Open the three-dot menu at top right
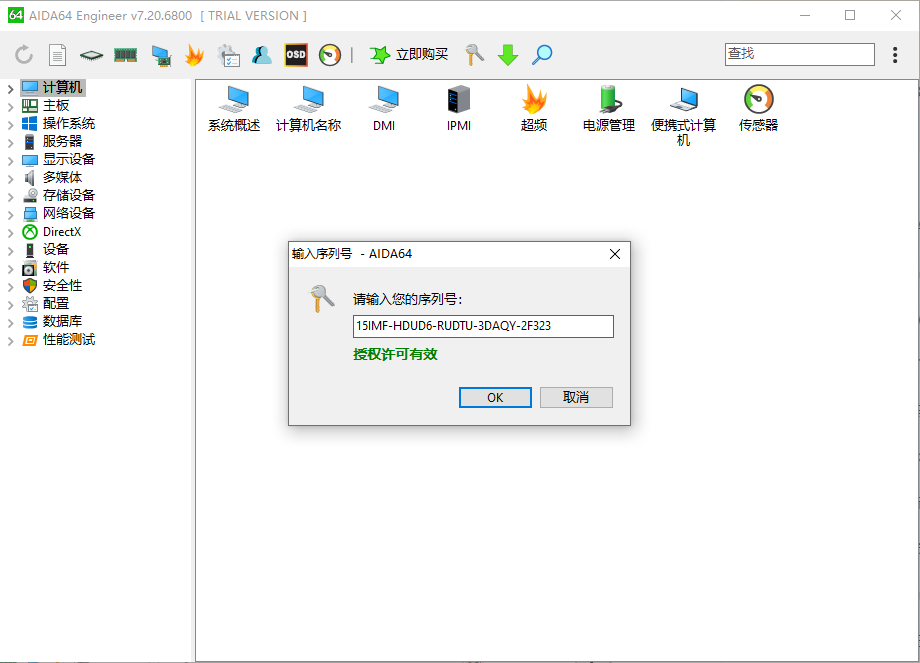Image resolution: width=920 pixels, height=663 pixels. [895, 55]
